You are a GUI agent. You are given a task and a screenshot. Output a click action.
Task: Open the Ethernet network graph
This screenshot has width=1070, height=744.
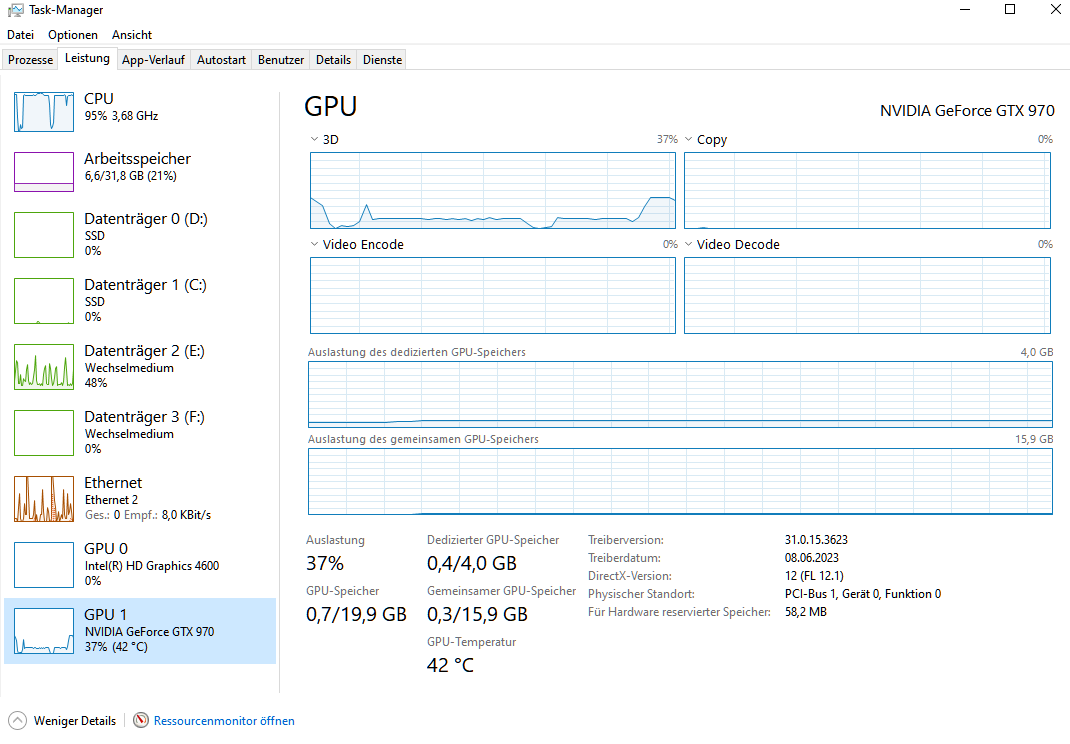pos(44,498)
